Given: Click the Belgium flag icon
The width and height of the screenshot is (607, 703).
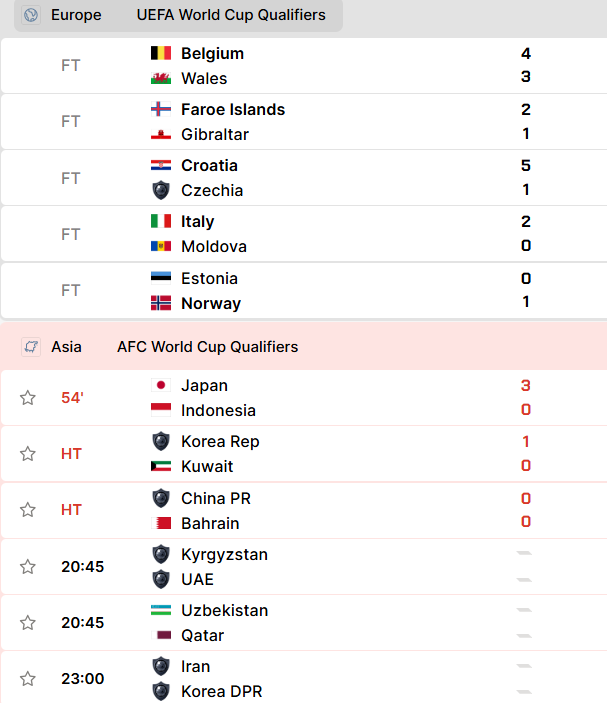Looking at the screenshot, I should (x=161, y=53).
